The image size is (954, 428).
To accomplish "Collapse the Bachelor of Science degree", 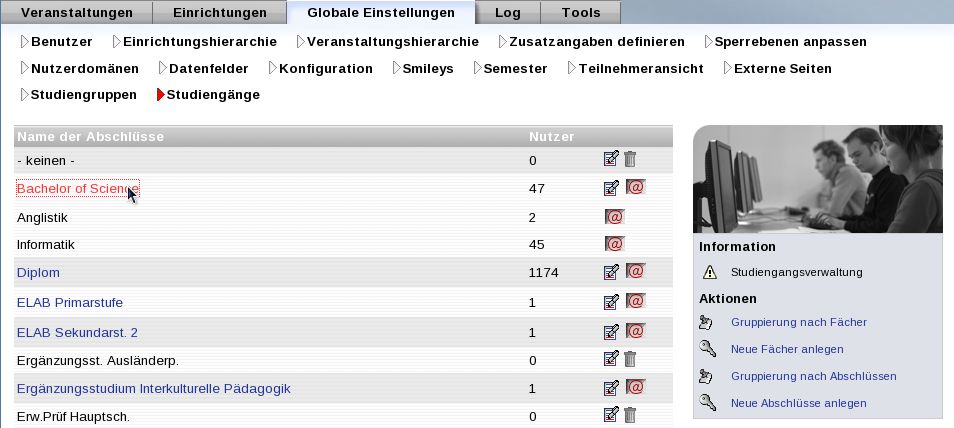I will pyautogui.click(x=77, y=189).
